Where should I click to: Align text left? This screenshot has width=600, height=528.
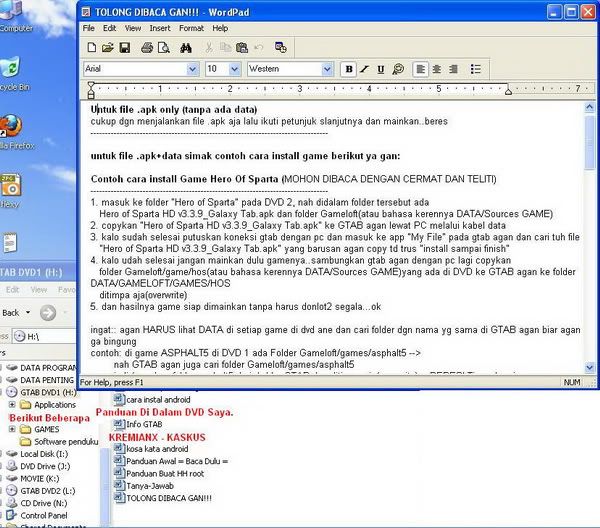(420, 69)
